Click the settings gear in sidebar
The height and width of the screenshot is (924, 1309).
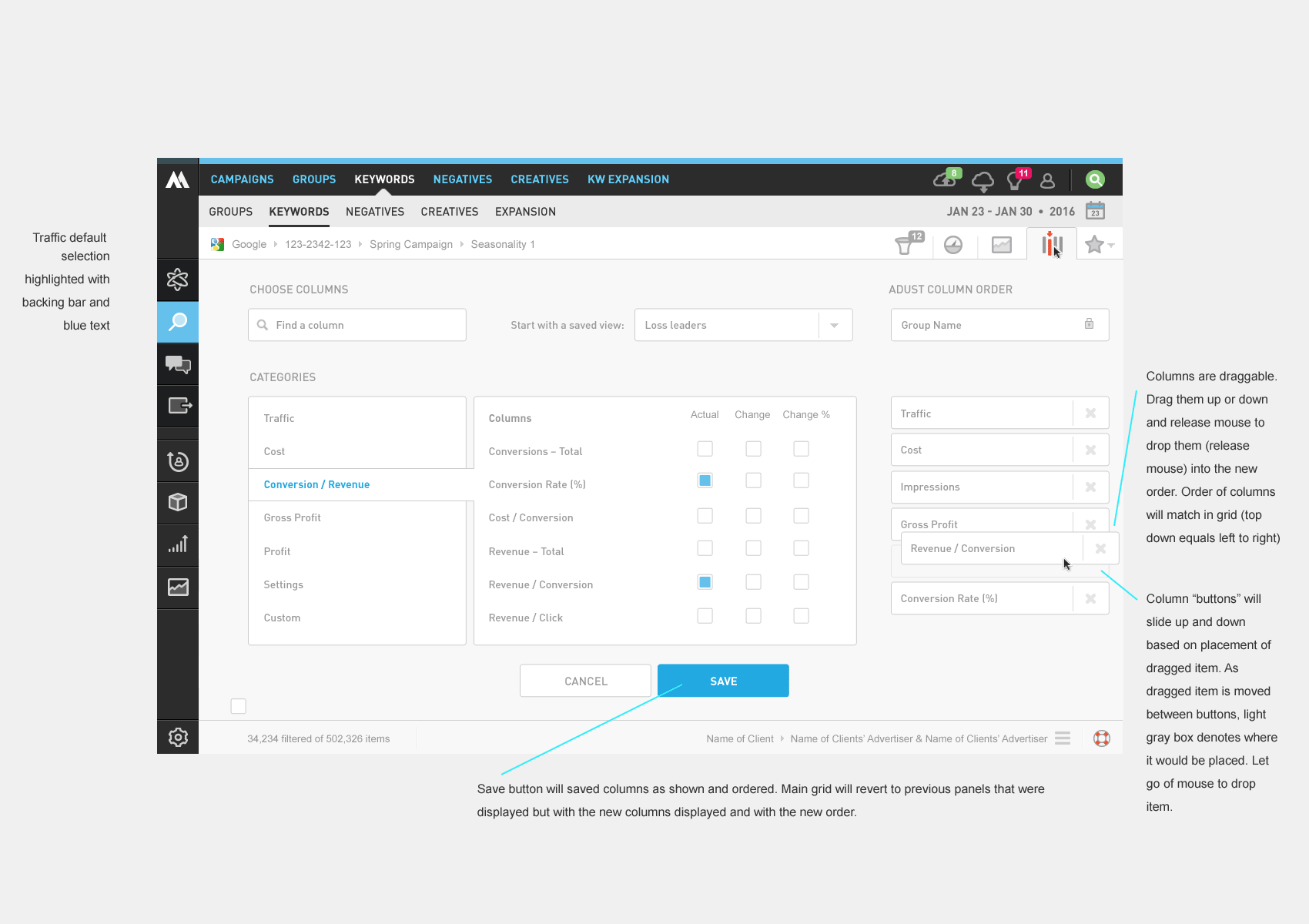178,737
